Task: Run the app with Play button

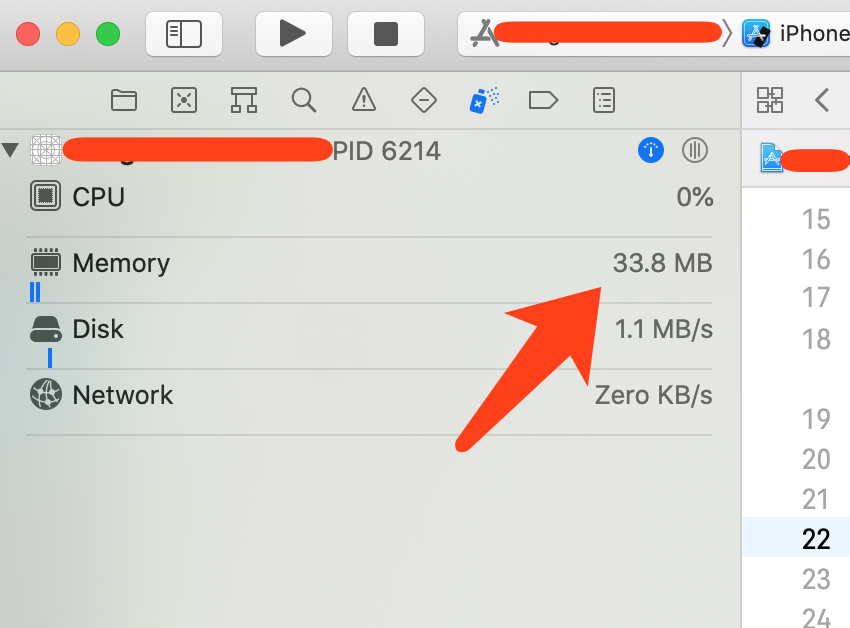Action: pos(293,34)
